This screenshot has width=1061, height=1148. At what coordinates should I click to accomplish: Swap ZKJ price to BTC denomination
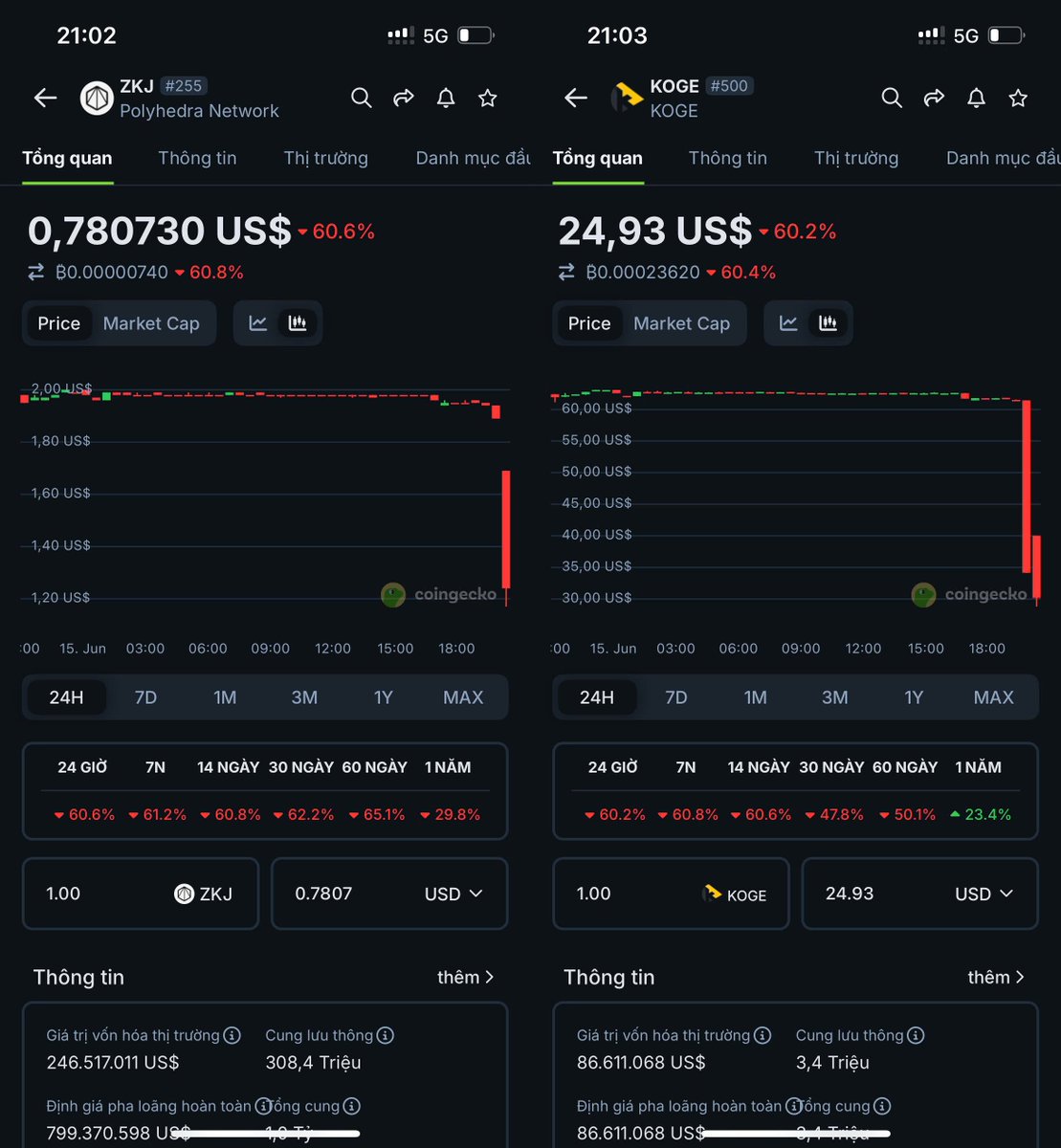coord(35,272)
